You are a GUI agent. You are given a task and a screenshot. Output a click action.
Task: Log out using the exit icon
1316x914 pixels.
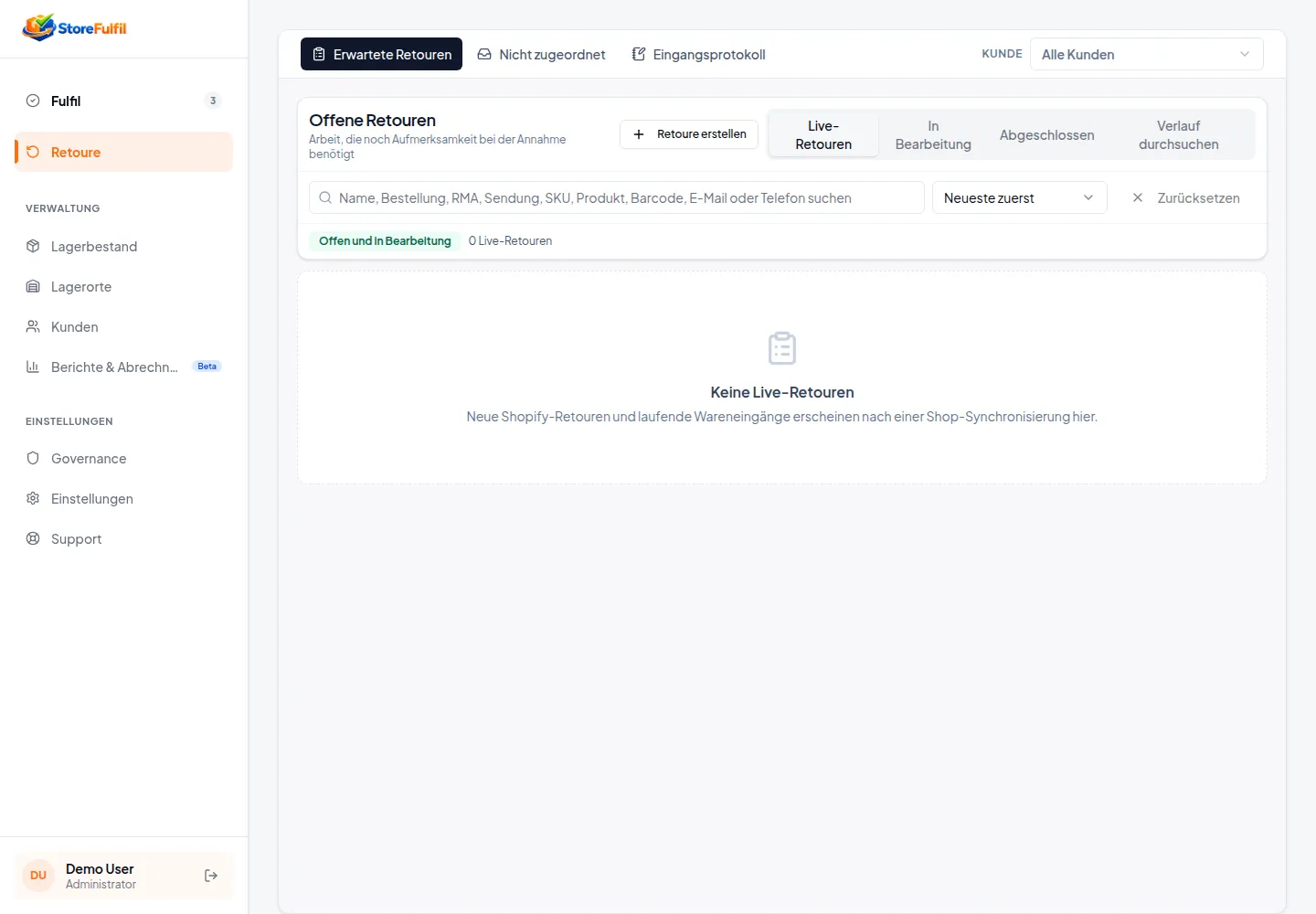click(x=211, y=876)
